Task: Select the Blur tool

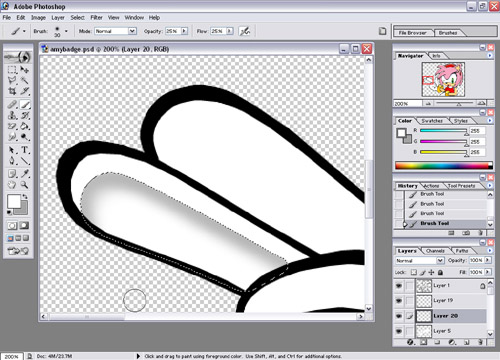Action: click(12, 137)
